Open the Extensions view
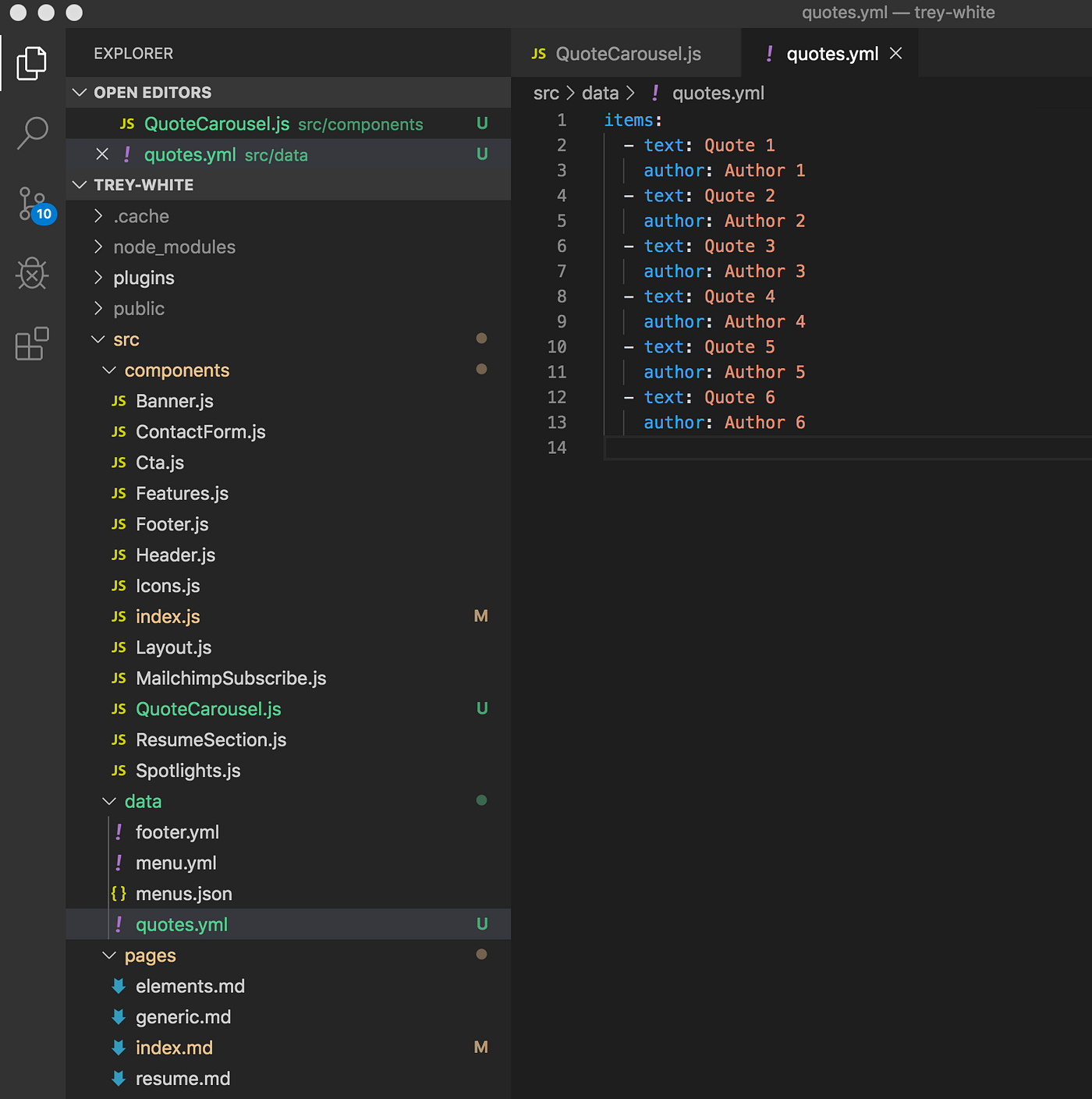 click(32, 343)
